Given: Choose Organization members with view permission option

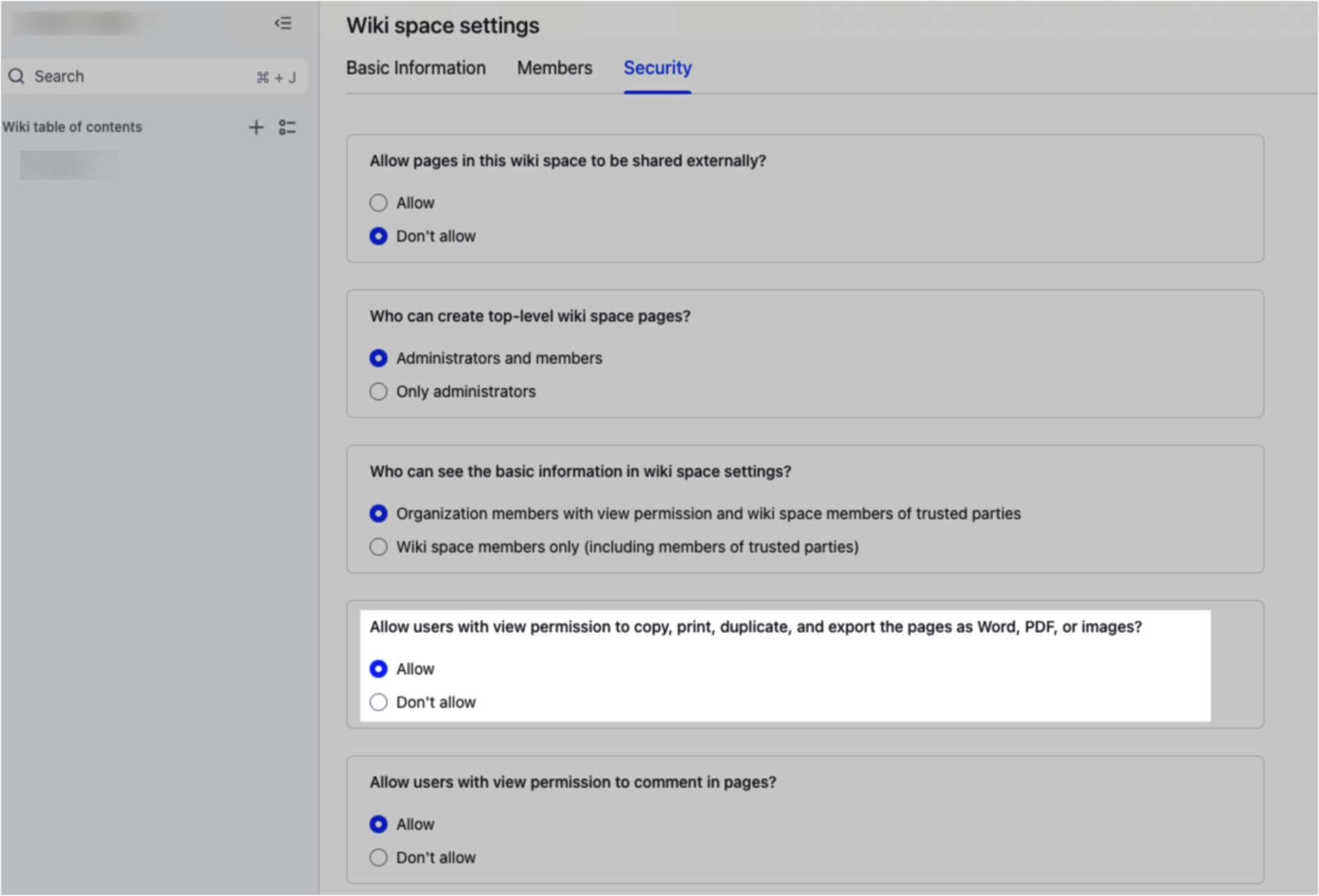Looking at the screenshot, I should 378,514.
